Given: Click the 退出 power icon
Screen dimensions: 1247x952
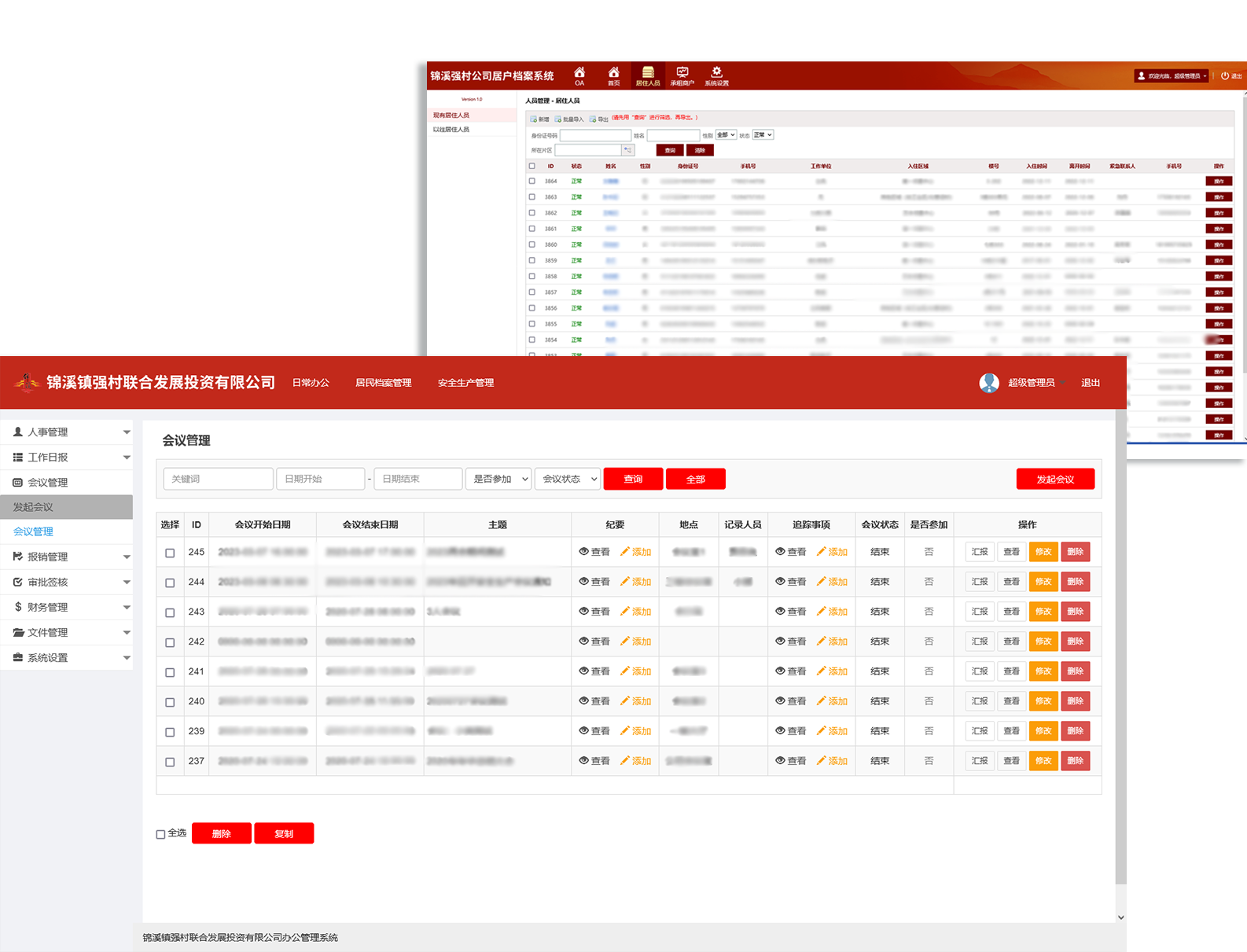Looking at the screenshot, I should point(1225,75).
